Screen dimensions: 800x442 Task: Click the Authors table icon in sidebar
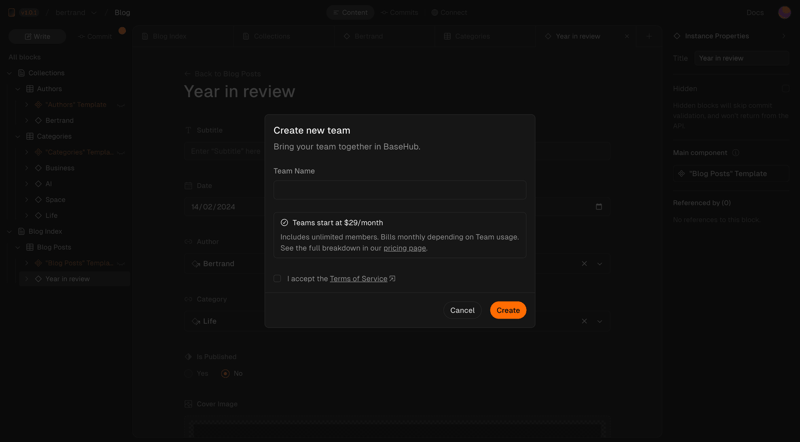point(30,89)
